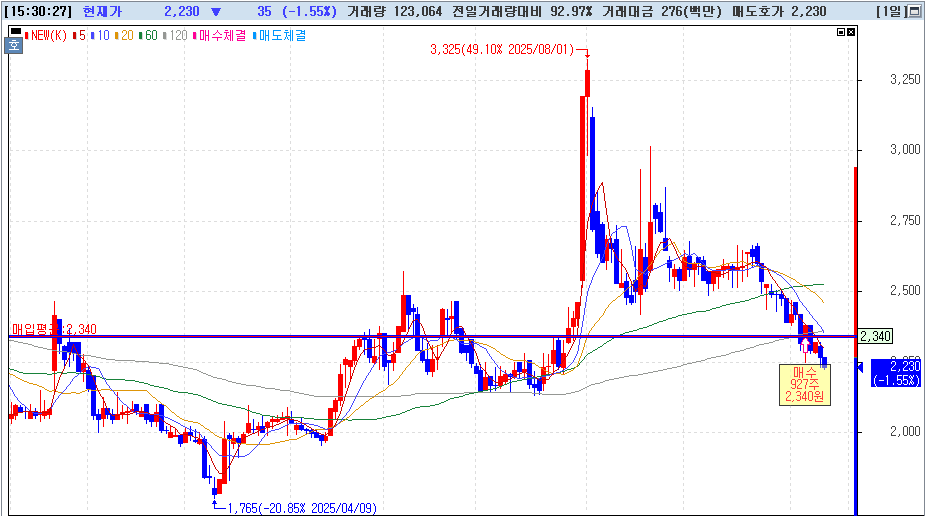Select the 120-day moving average legend
Image resolution: width=925 pixels, height=516 pixels.
pyautogui.click(x=175, y=35)
